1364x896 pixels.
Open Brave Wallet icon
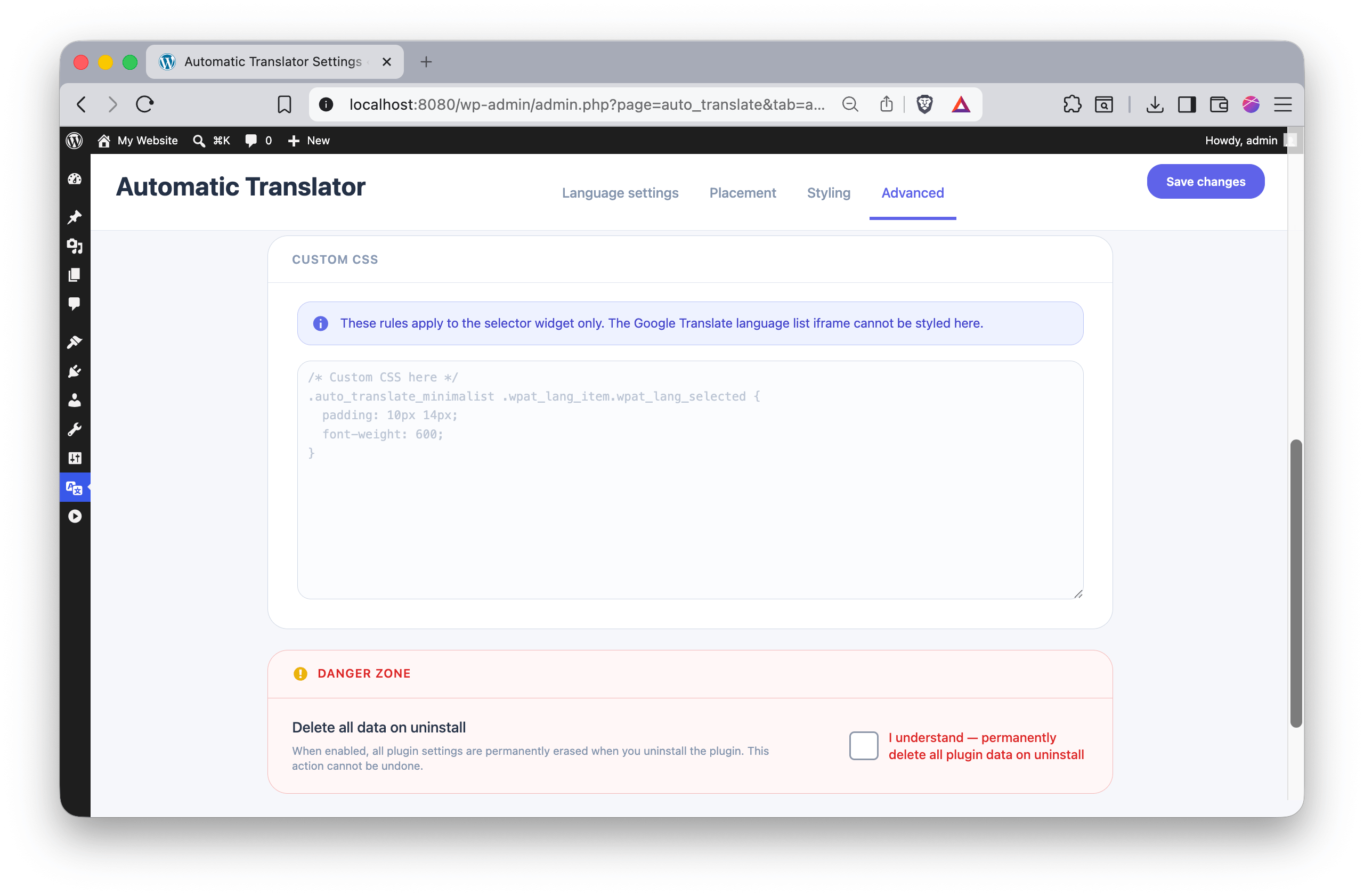(x=1219, y=104)
